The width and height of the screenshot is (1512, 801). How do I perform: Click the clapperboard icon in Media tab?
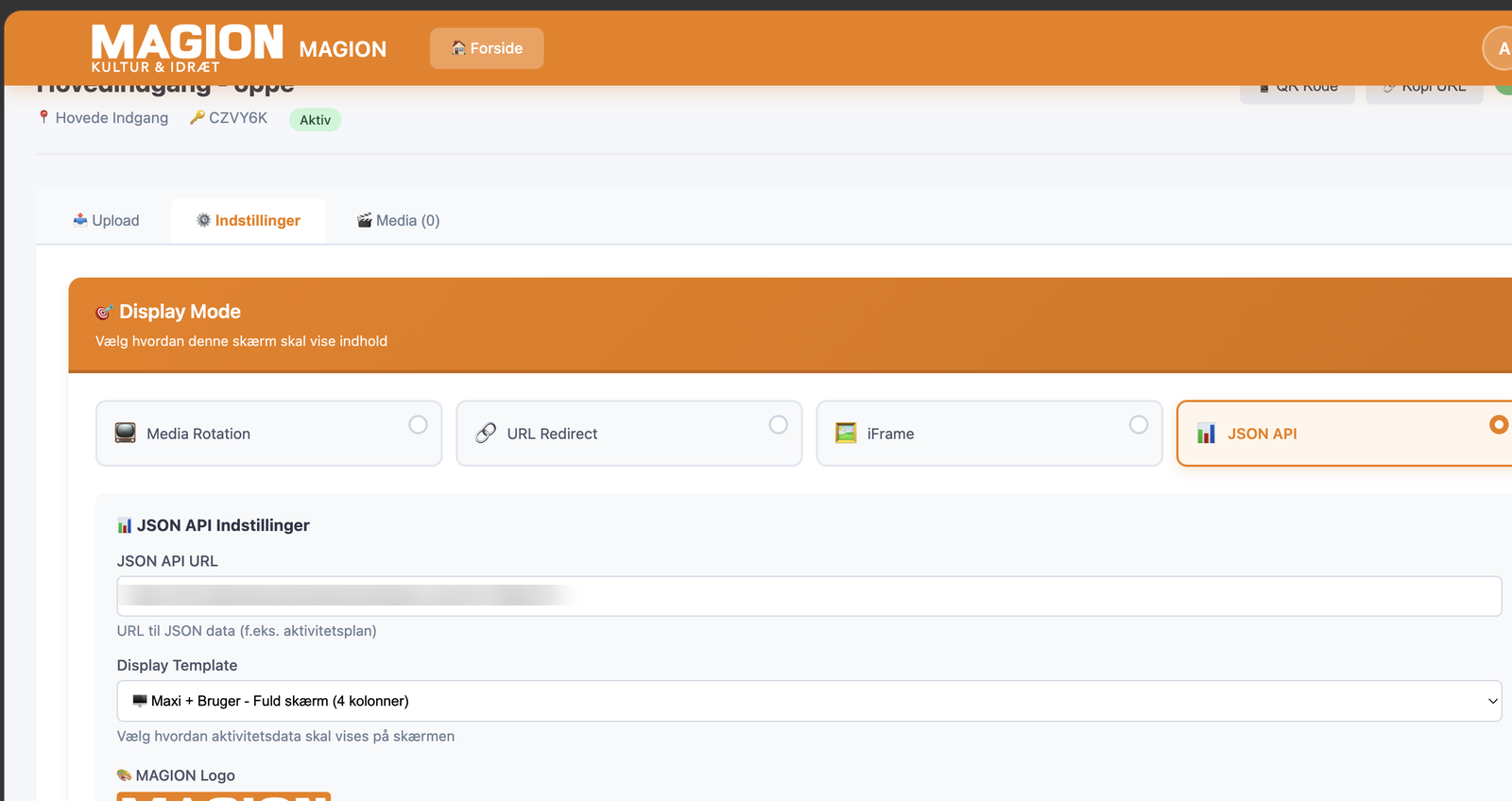(x=364, y=220)
